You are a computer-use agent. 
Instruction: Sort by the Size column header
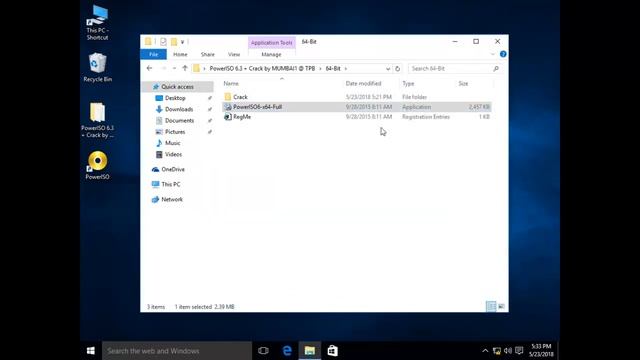click(x=463, y=83)
